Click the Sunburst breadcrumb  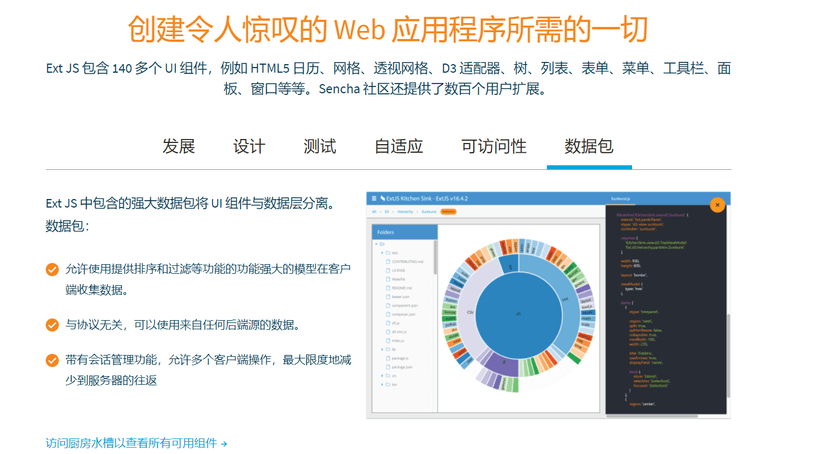pyautogui.click(x=429, y=212)
